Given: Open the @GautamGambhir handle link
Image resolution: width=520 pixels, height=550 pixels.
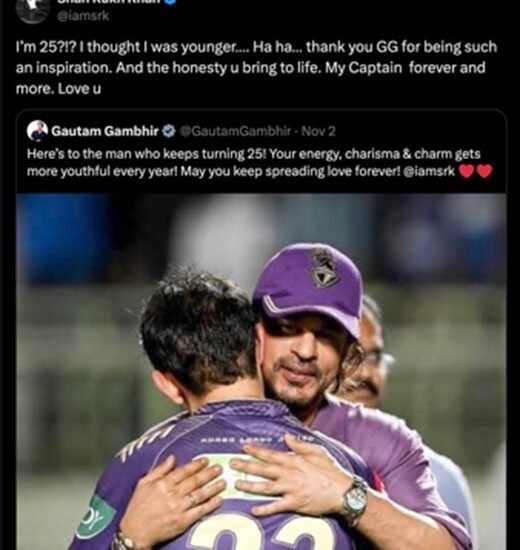Looking at the screenshot, I should (235, 131).
